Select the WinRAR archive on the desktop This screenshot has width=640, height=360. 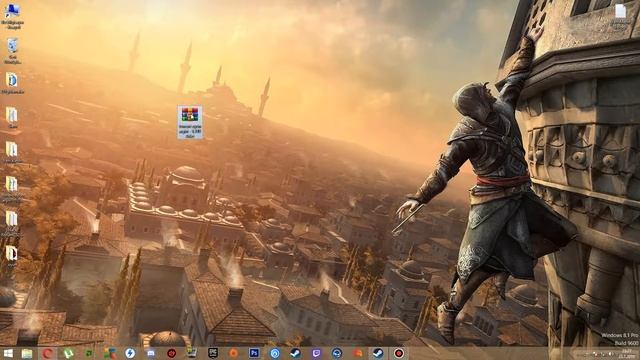tap(190, 122)
